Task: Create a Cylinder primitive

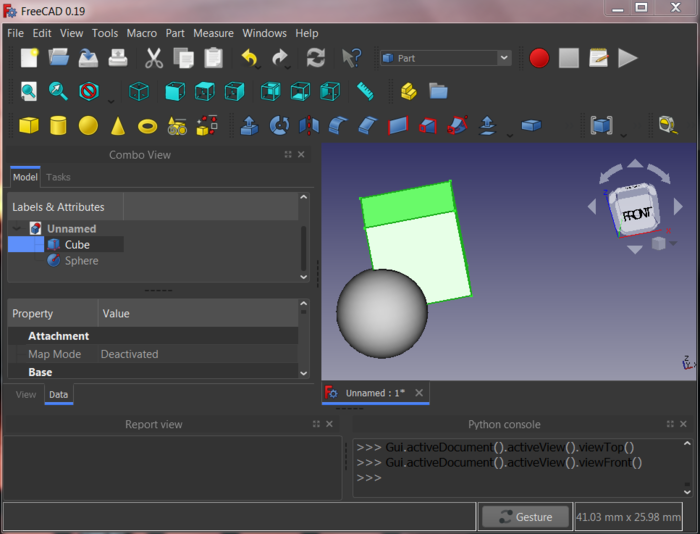Action: coord(58,125)
